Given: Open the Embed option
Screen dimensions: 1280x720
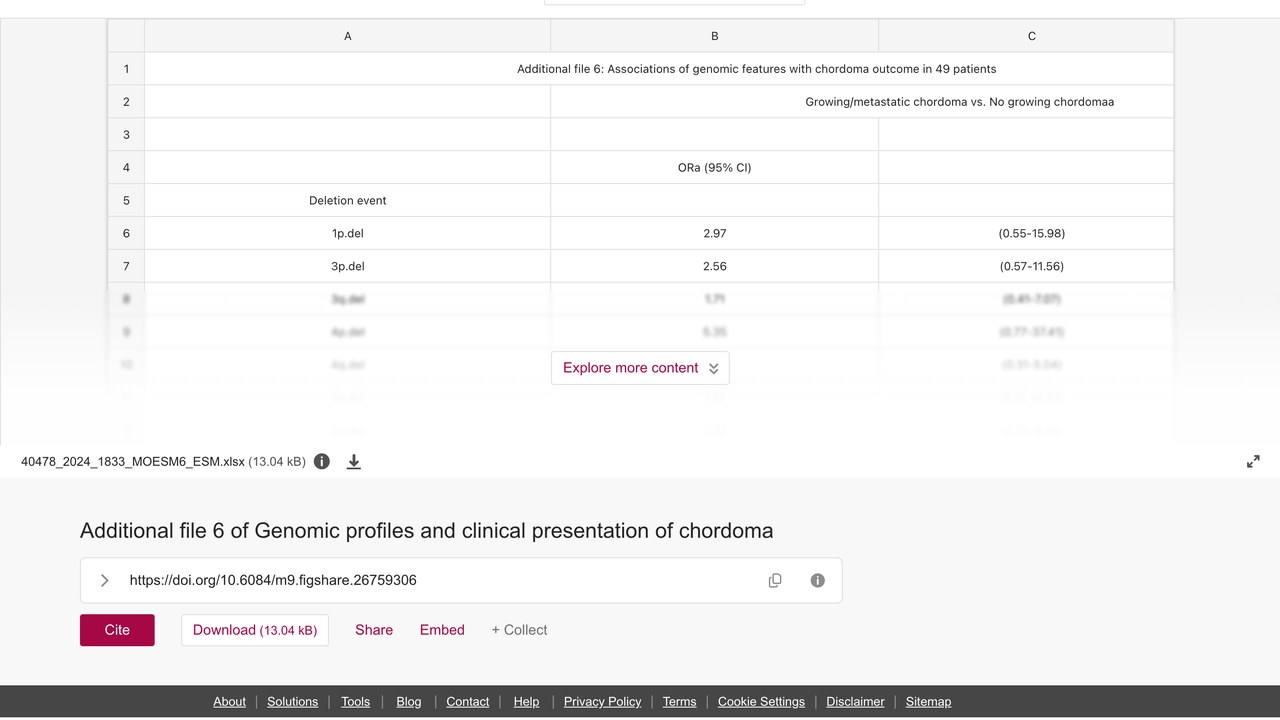Looking at the screenshot, I should coord(442,630).
